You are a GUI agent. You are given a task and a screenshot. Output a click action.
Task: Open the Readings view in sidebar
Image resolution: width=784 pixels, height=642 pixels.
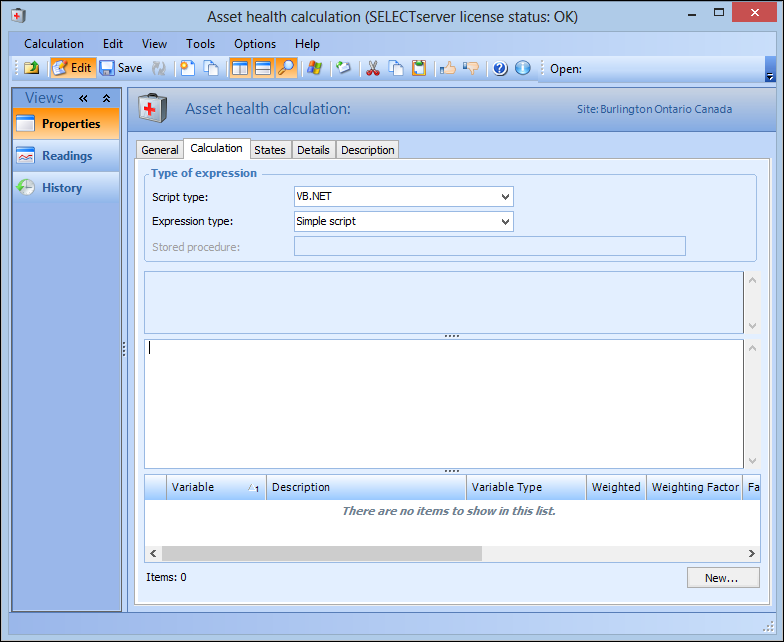tap(66, 156)
